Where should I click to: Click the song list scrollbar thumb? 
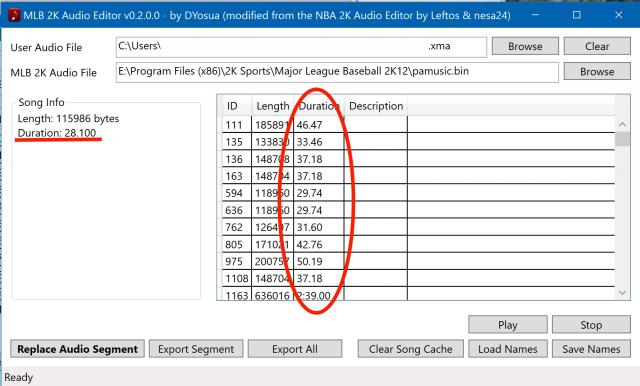click(x=622, y=139)
